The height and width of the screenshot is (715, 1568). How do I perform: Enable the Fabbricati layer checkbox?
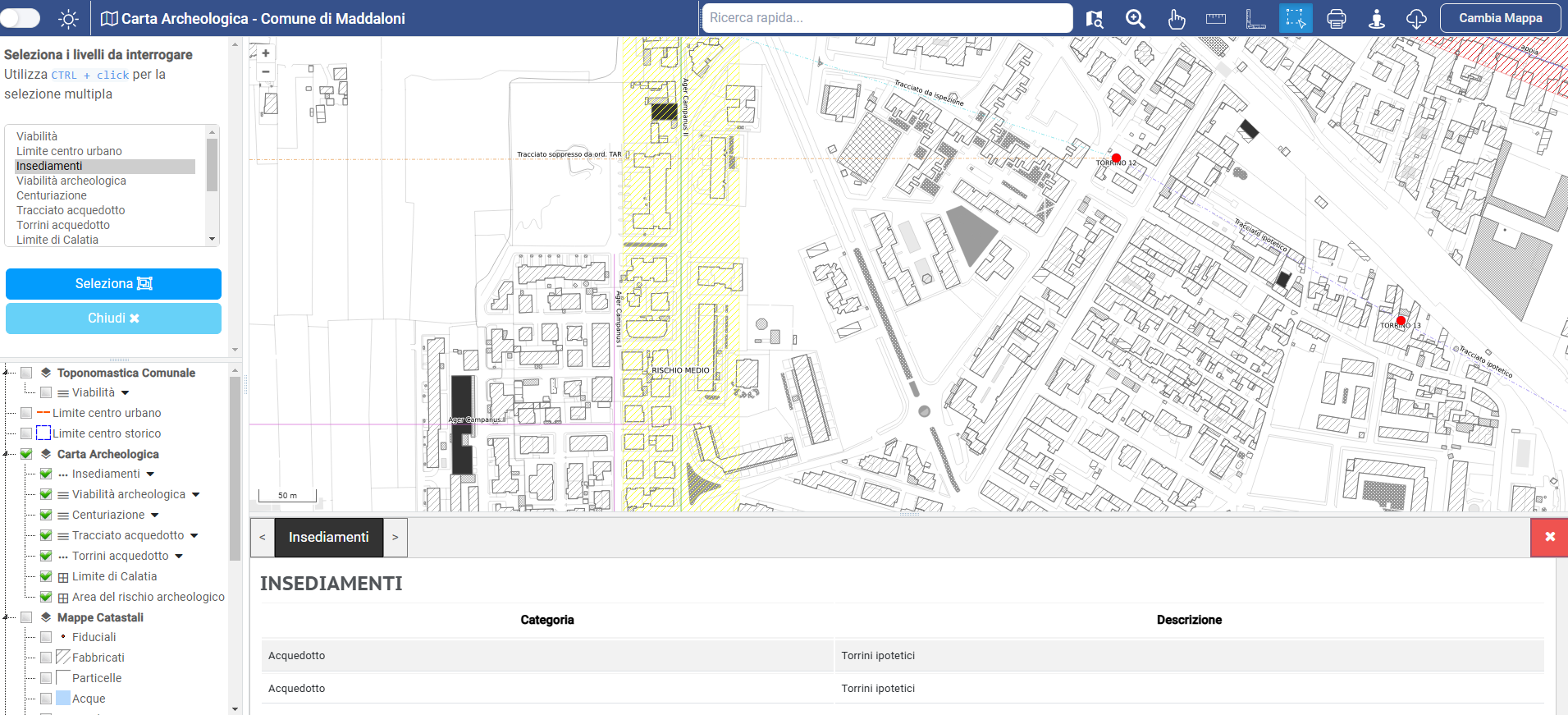46,658
